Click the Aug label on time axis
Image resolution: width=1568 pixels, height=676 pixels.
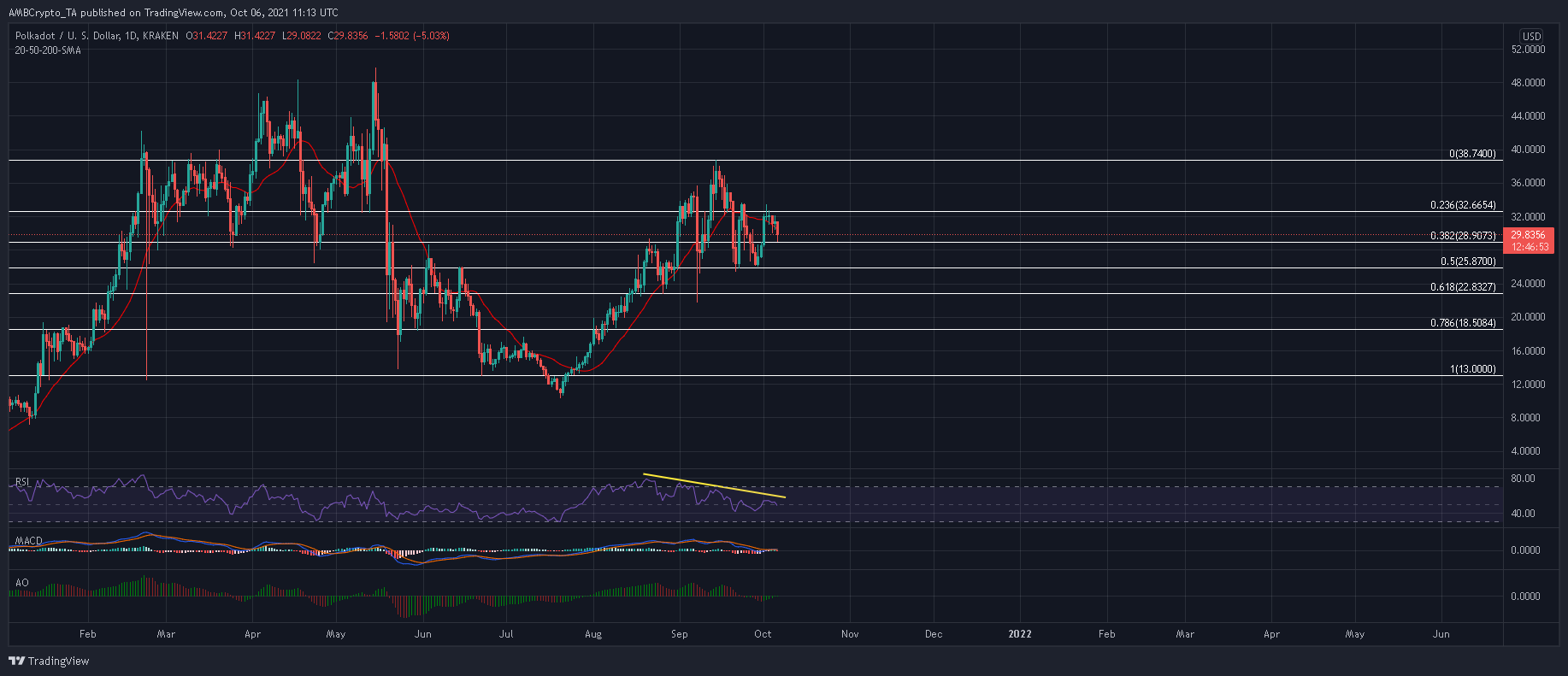click(593, 634)
